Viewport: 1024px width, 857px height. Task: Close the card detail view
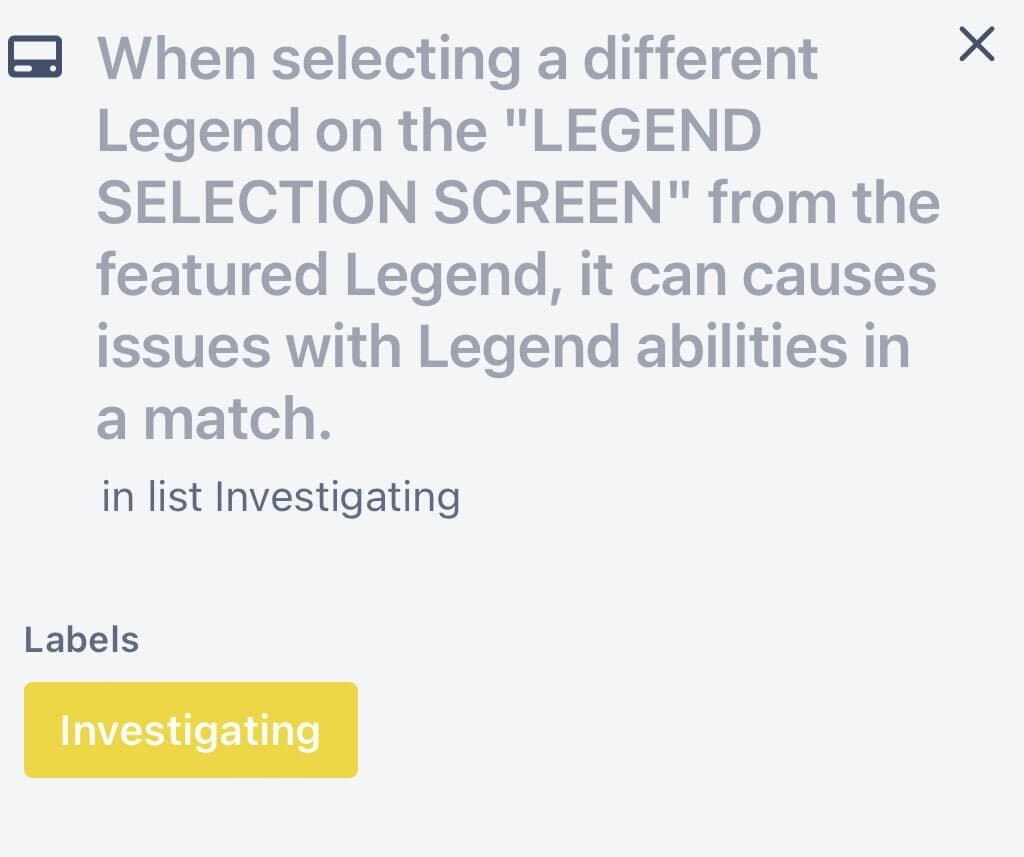click(976, 44)
